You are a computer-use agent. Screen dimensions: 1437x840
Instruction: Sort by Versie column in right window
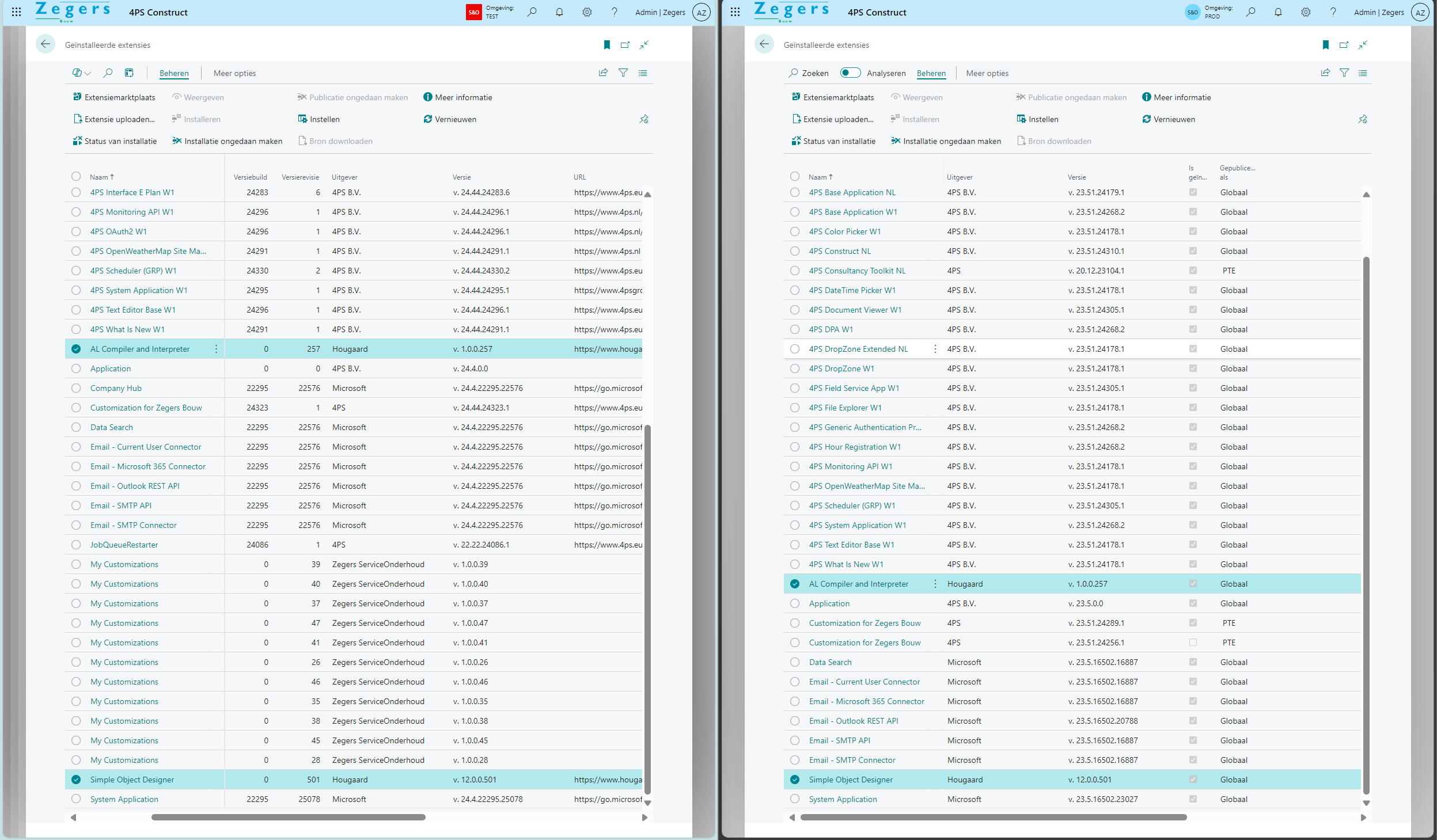1076,177
